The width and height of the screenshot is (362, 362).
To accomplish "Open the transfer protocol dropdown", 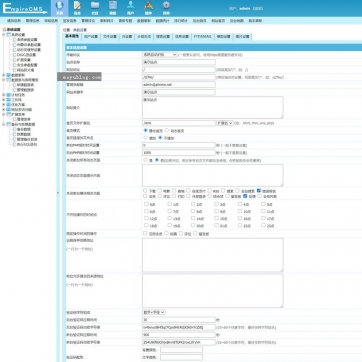I will click(160, 54).
